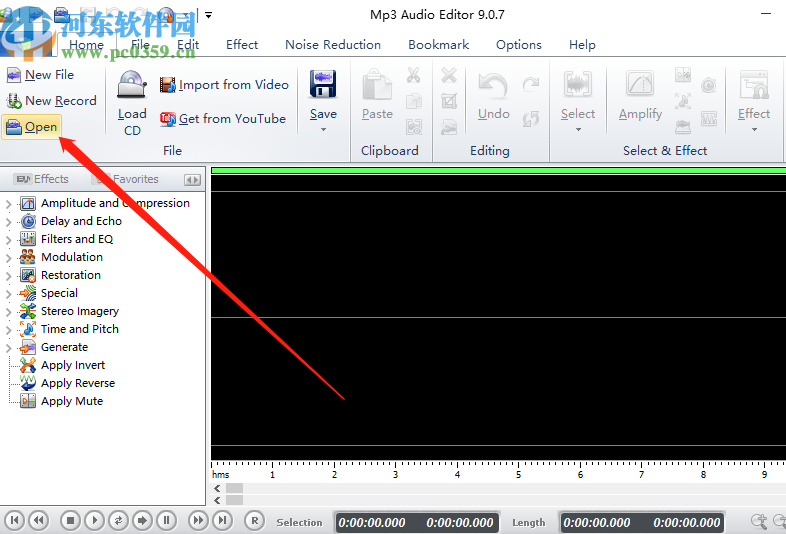Image resolution: width=786 pixels, height=534 pixels.
Task: Open the Help tab
Action: (582, 45)
